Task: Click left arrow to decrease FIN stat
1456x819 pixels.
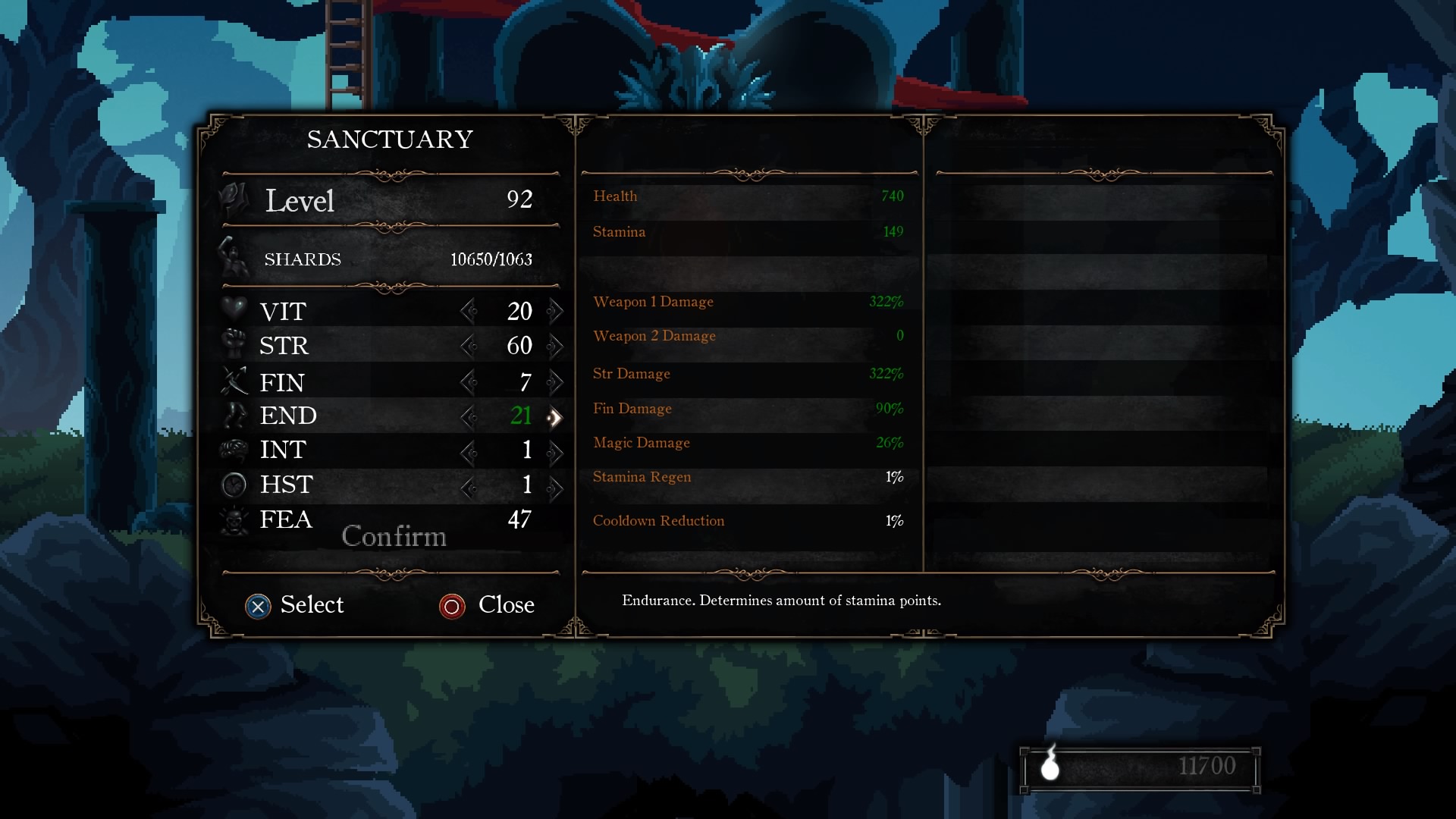Action: tap(467, 381)
